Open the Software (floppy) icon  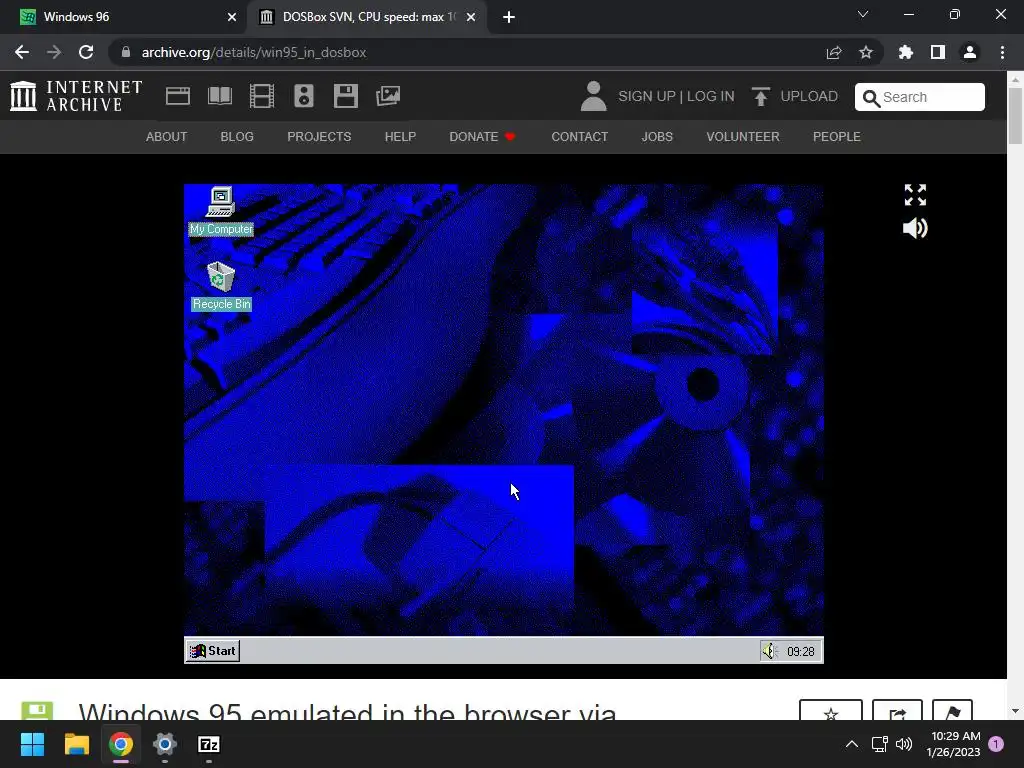pos(345,96)
